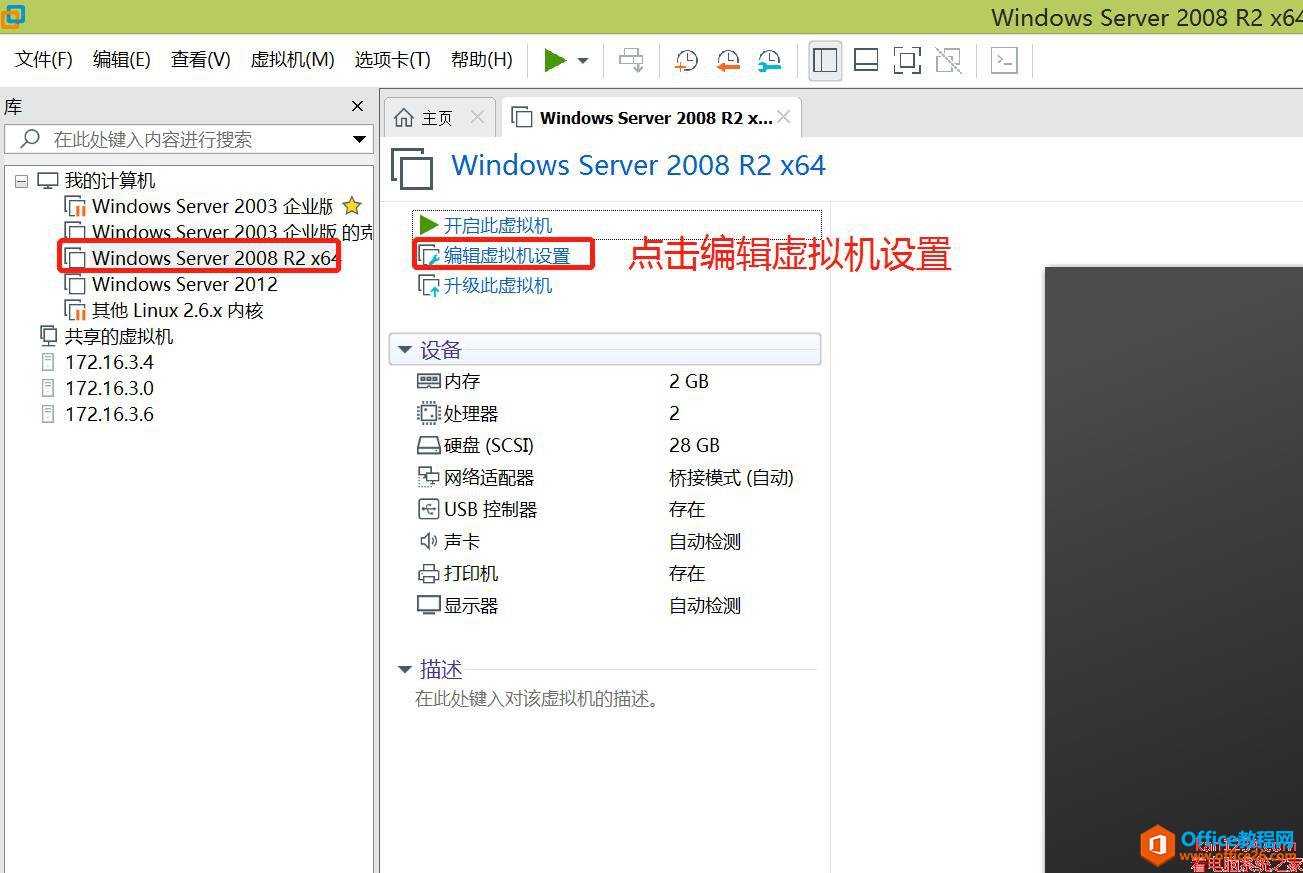The image size is (1303, 873).
Task: Select remote host 172.16.3.6
Action: click(x=109, y=414)
